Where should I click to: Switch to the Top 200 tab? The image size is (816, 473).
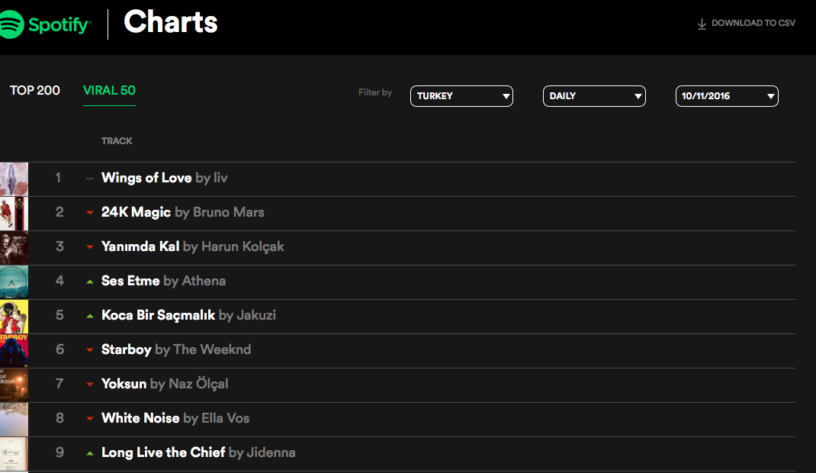[35, 91]
